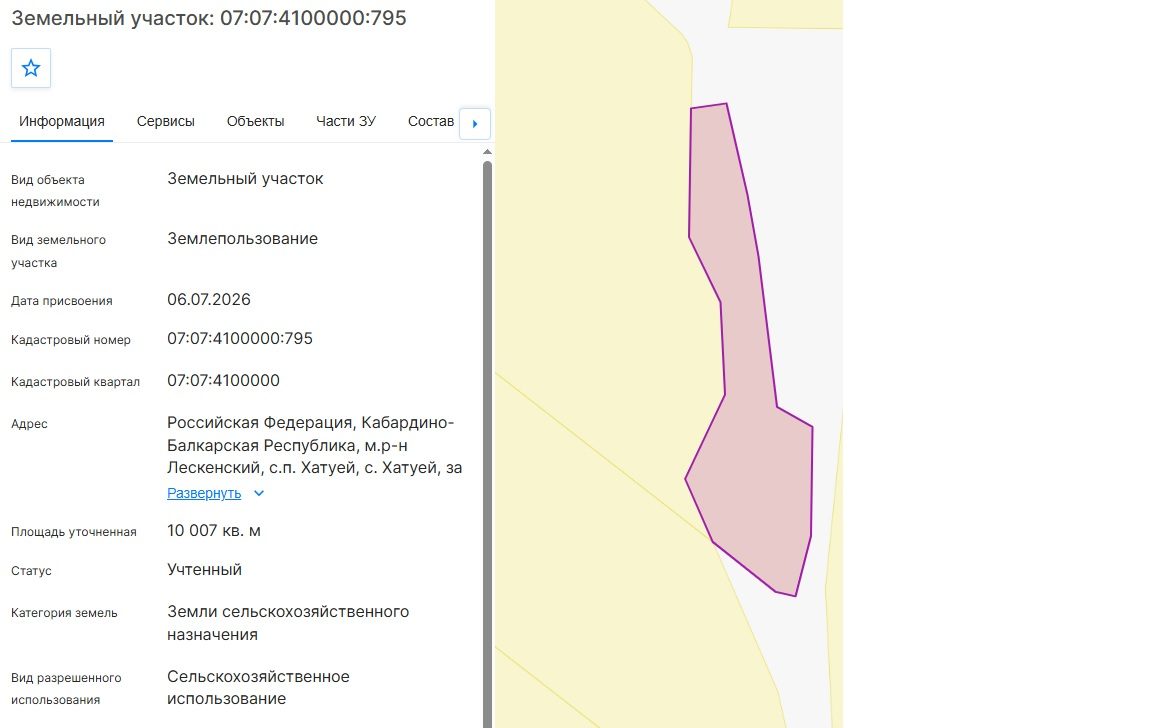This screenshot has width=1152, height=728.
Task: Click the date value 06.07.2026
Action: click(209, 300)
